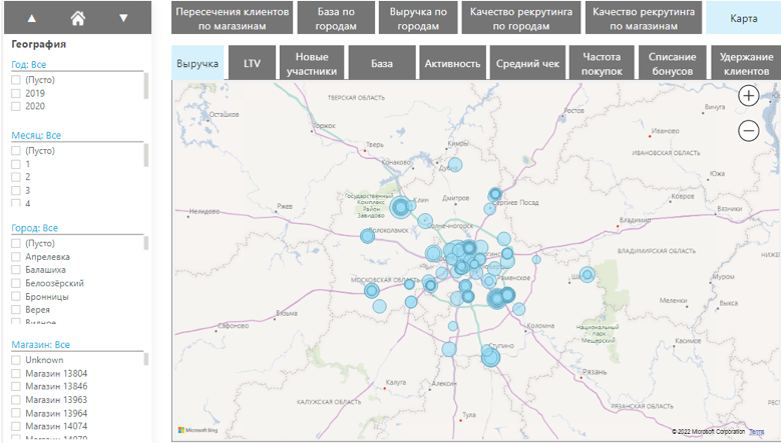The height and width of the screenshot is (443, 781).
Task: Zoom out on the map with minus icon
Action: click(x=748, y=130)
